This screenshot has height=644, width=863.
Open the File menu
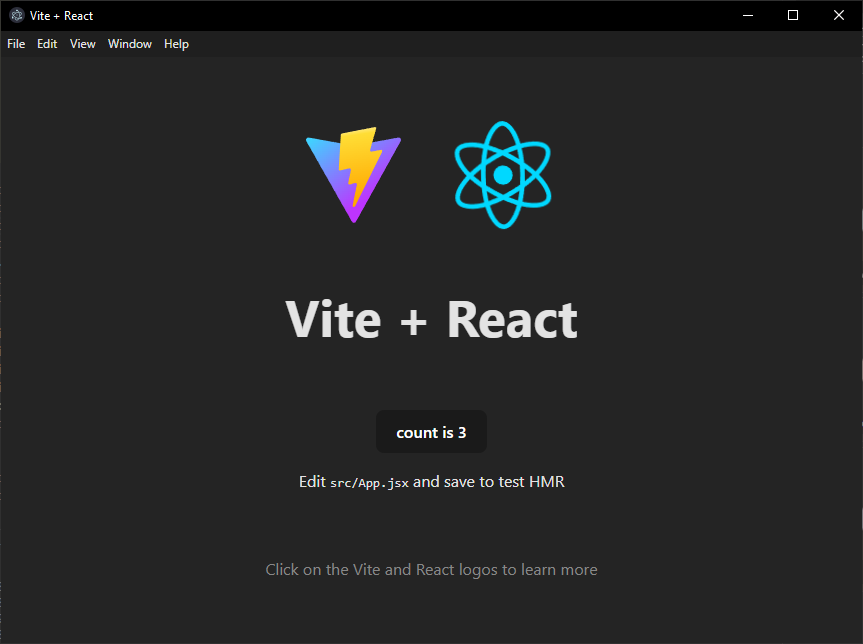16,44
